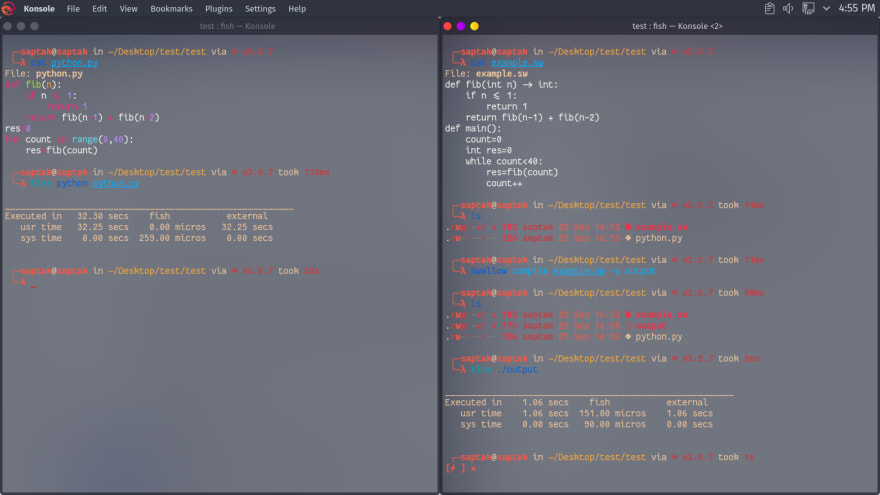
Task: Open the Help menu
Action: tap(297, 9)
